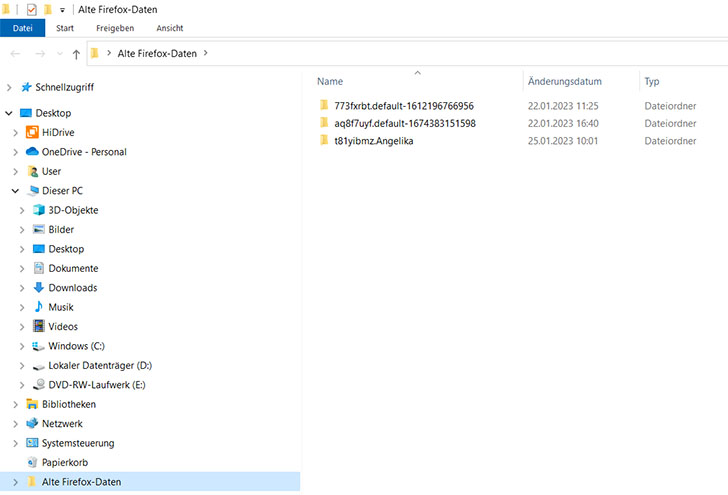
Task: Click Alte Firefox-Daten in the address bar
Action: coord(157,53)
